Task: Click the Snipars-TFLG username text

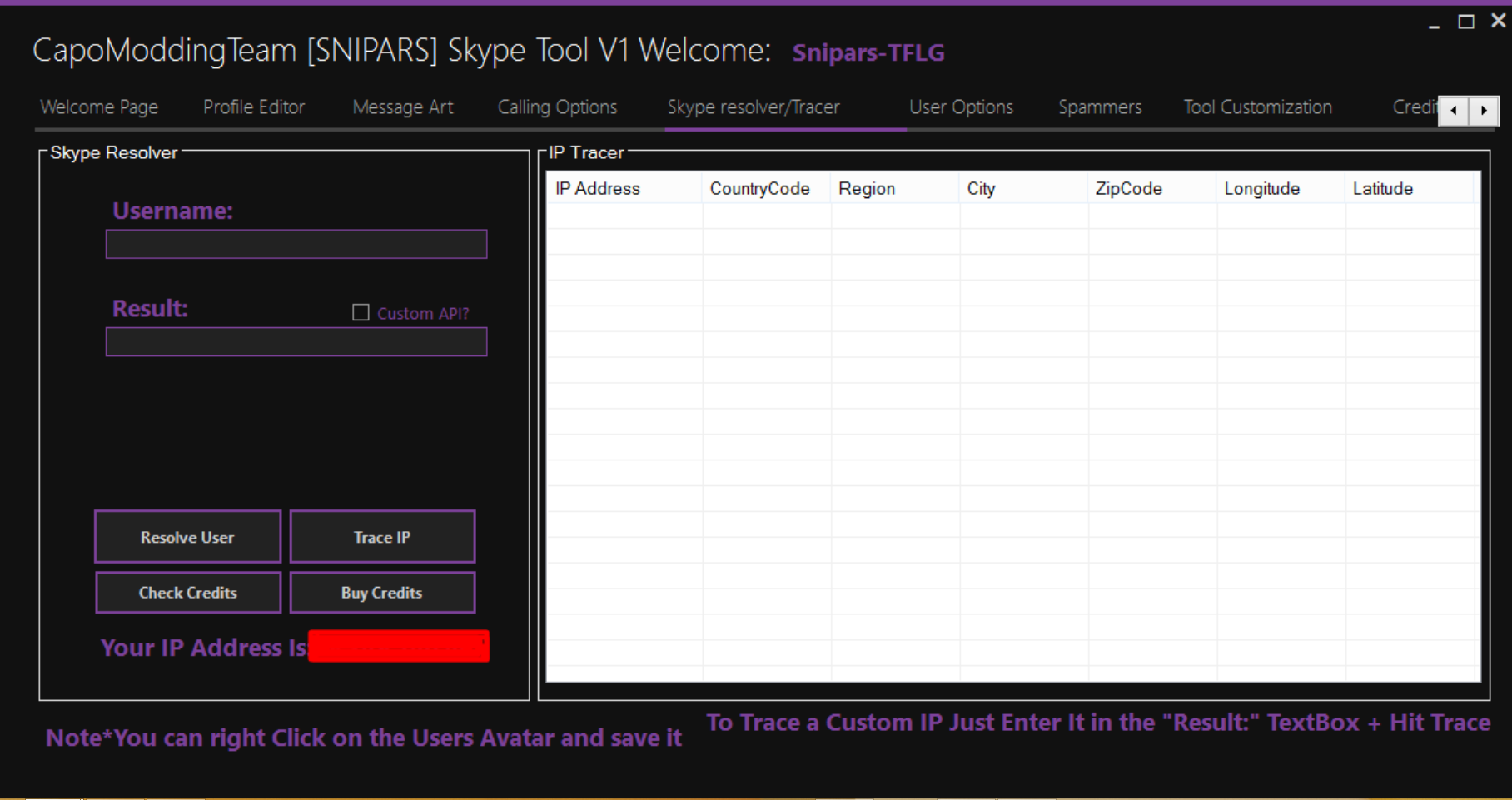Action: point(868,52)
